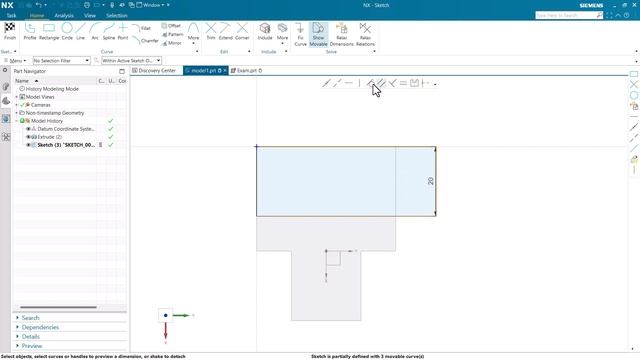This screenshot has width=640, height=360.
Task: Select the Point tool
Action: point(123,31)
